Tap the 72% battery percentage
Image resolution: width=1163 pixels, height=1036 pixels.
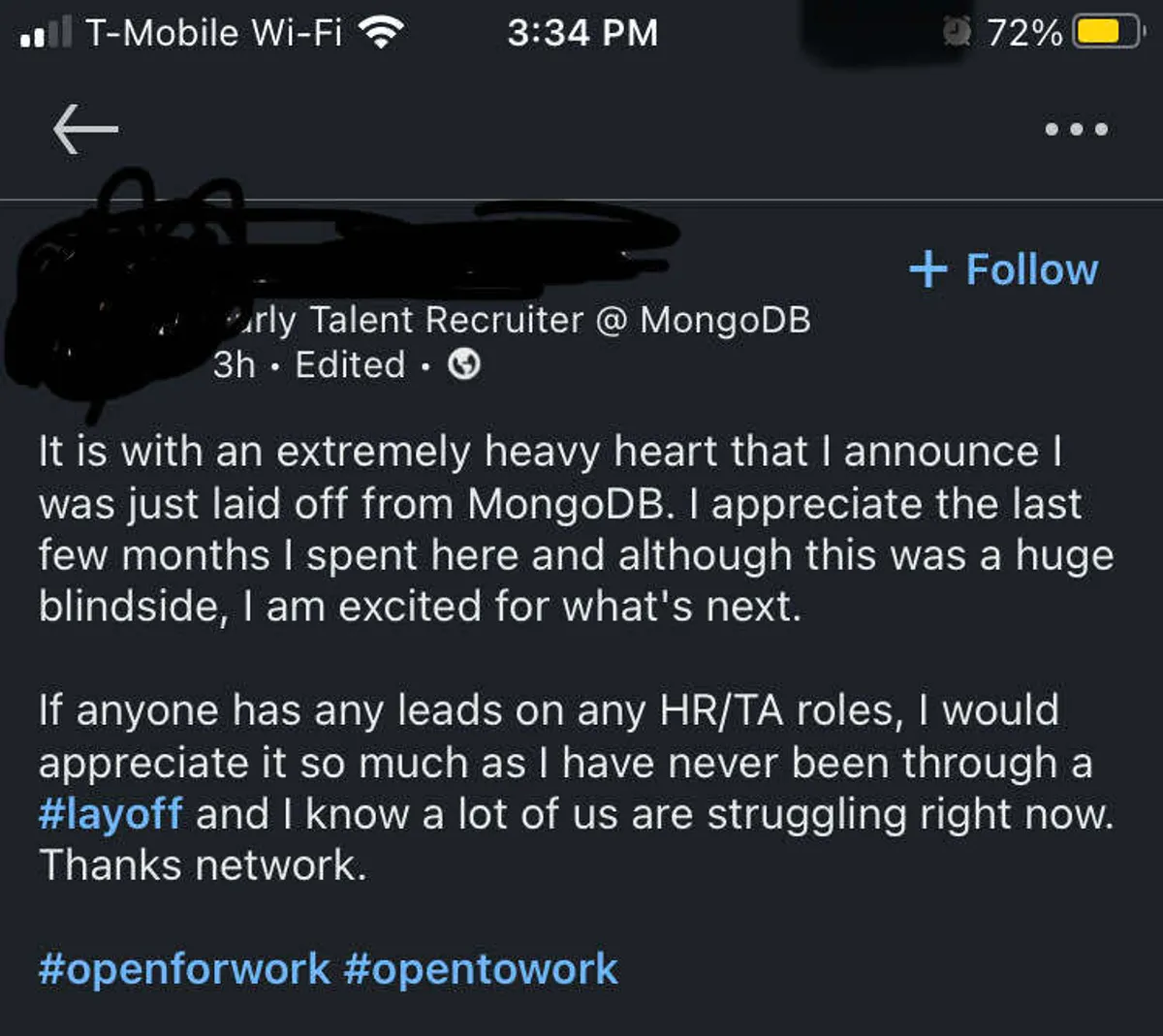pos(1023,34)
